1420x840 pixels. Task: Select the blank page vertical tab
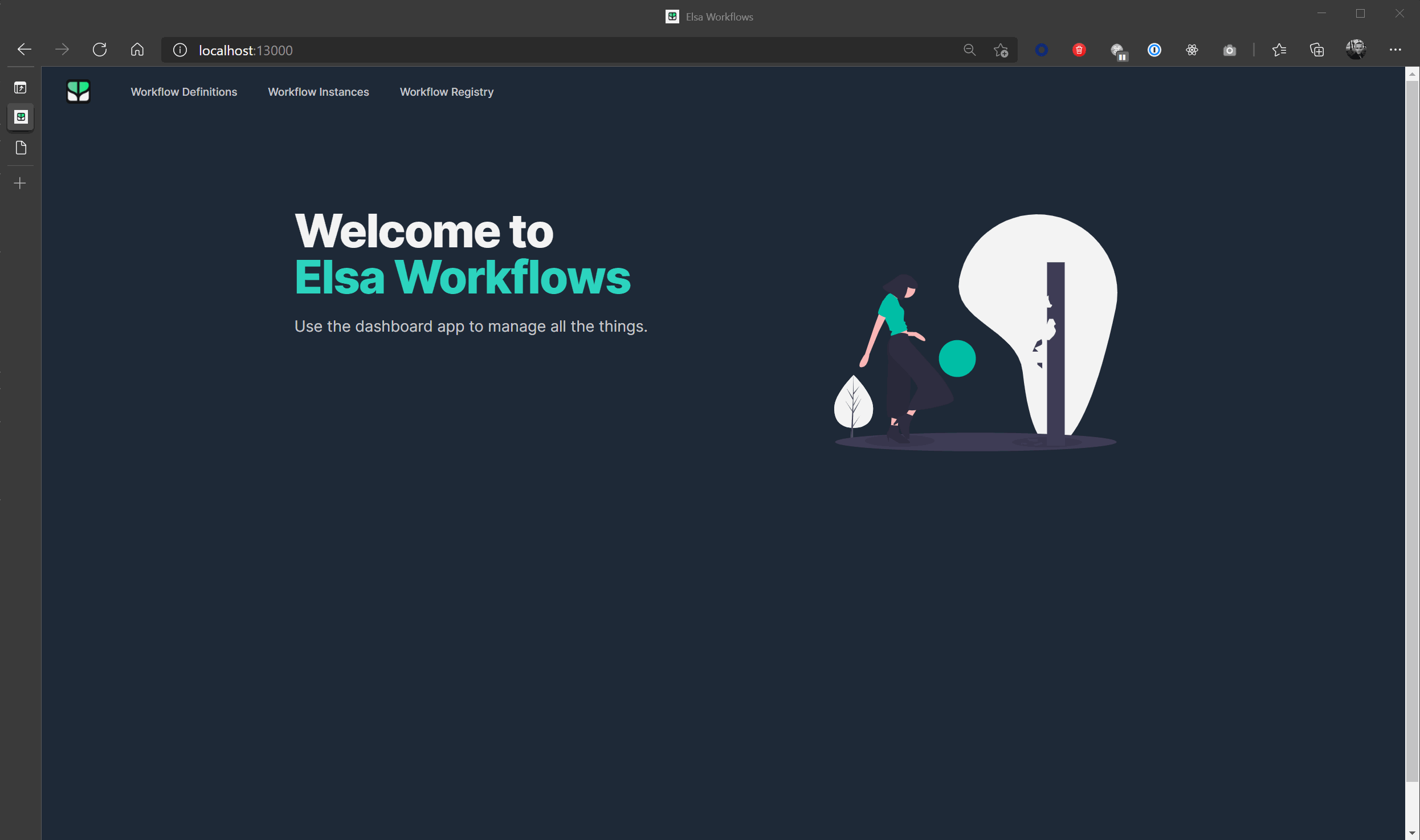pos(21,148)
